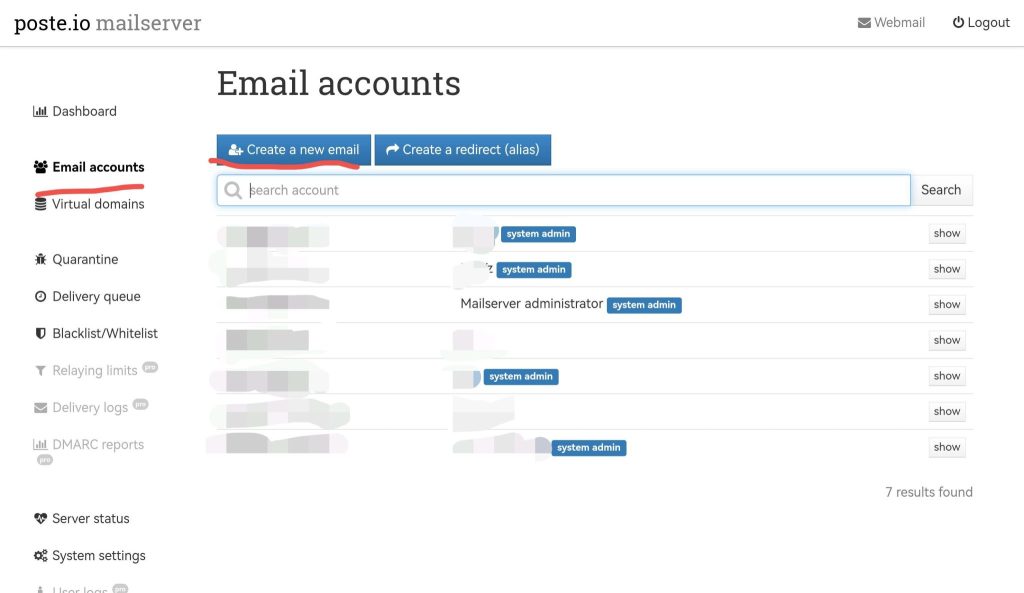The image size is (1024, 593).
Task: Click the Quarantine bug icon
Action: (x=40, y=260)
